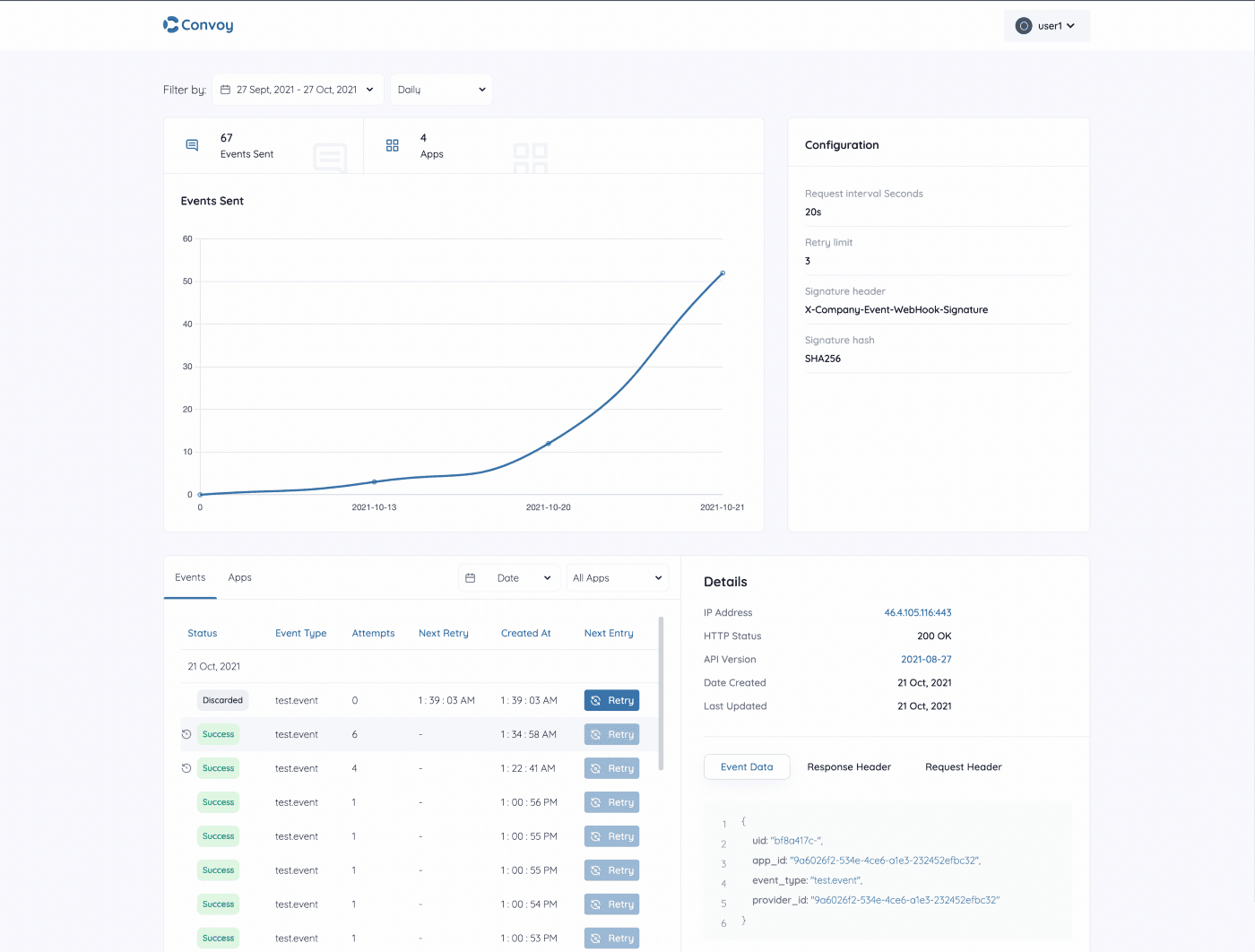
Task: Click the user1 avatar icon
Action: point(1023,26)
